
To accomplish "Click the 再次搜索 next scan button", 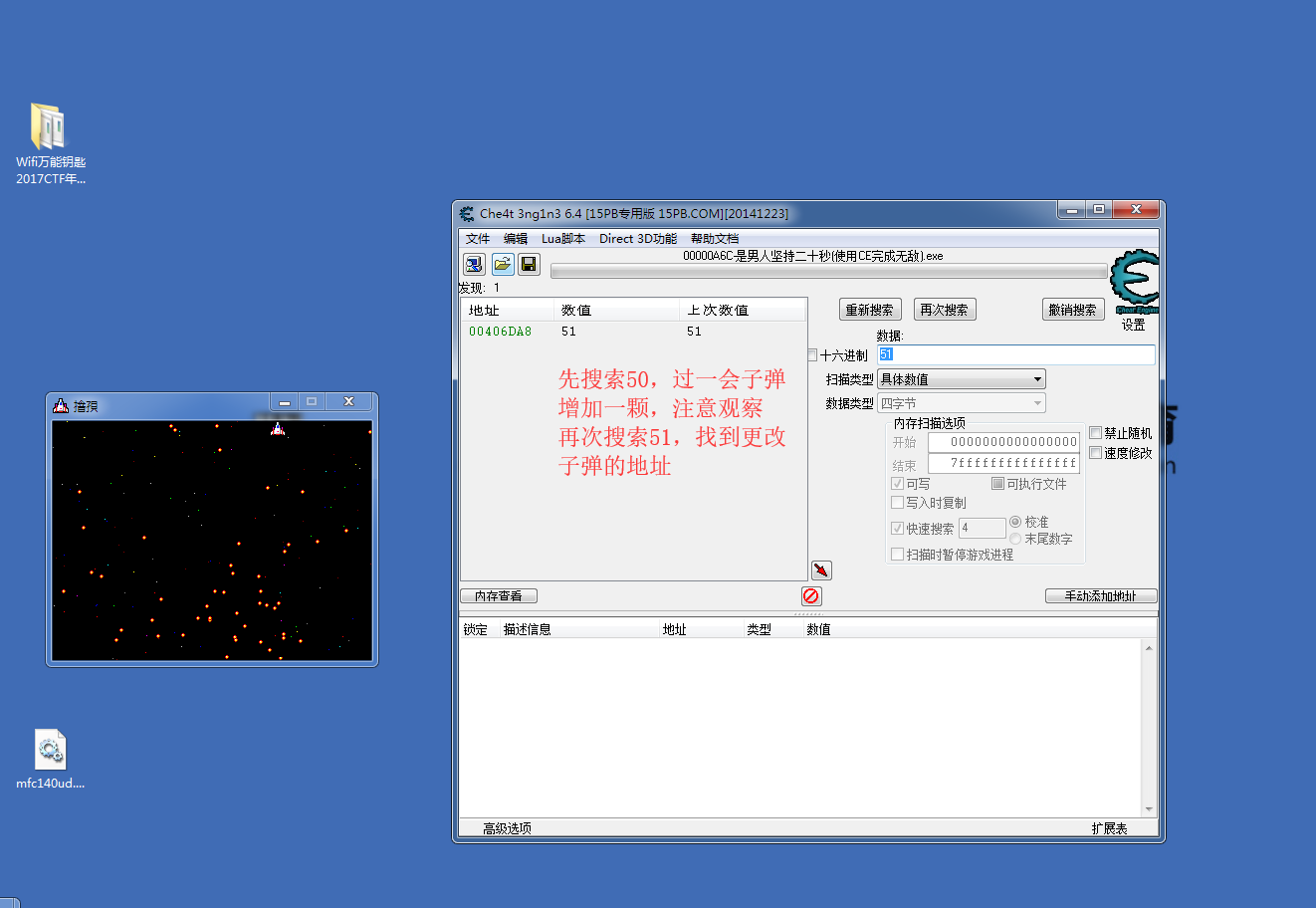I will pos(945,310).
